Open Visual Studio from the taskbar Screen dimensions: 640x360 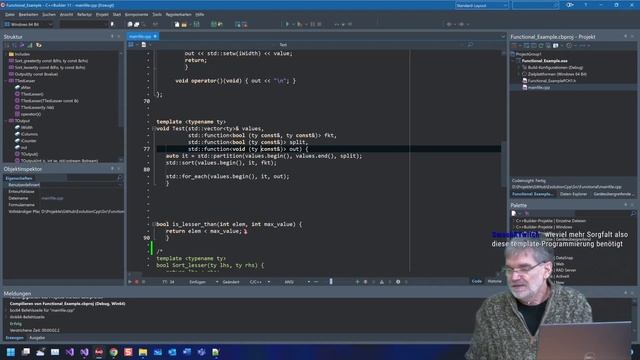[70, 352]
